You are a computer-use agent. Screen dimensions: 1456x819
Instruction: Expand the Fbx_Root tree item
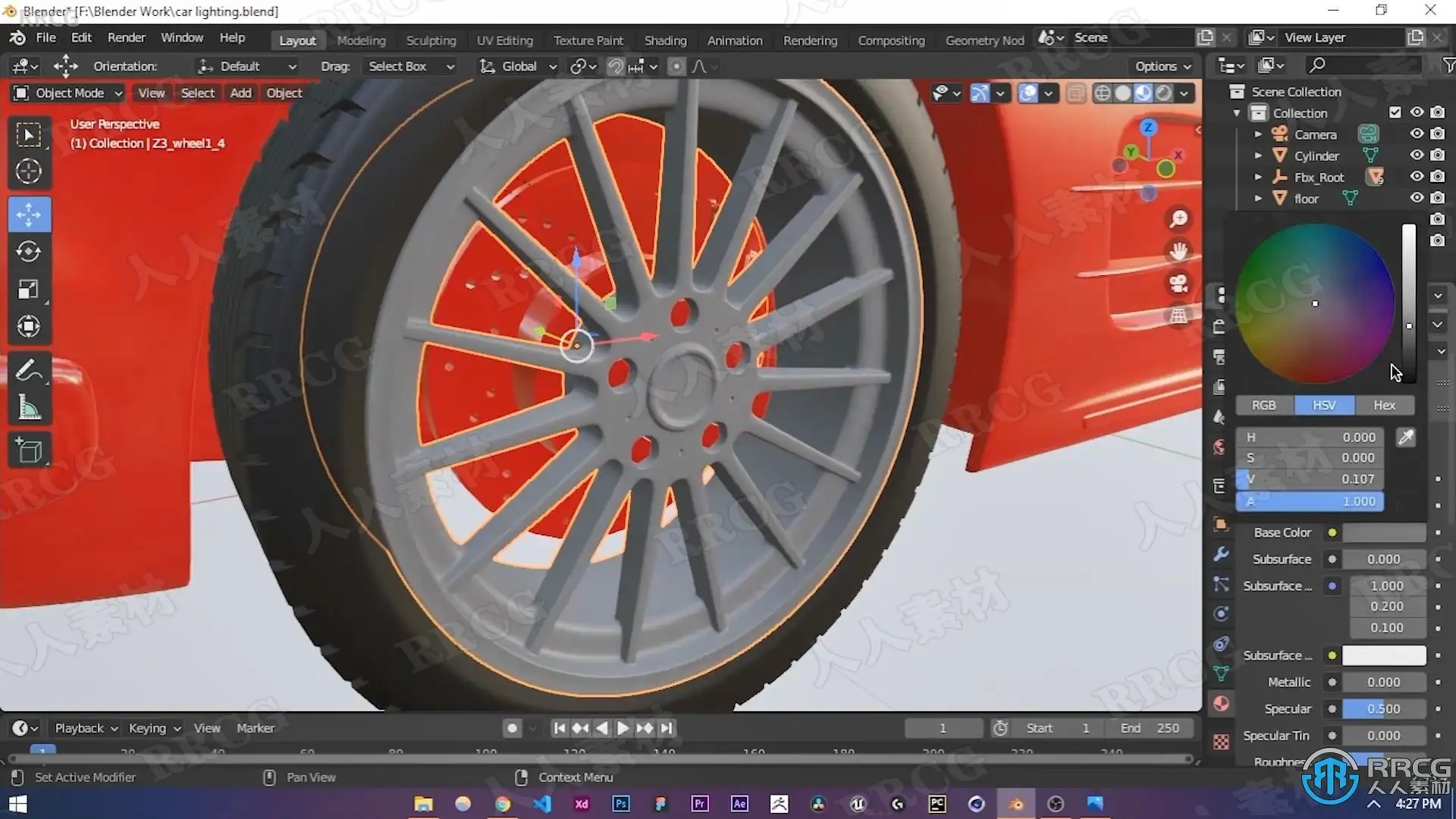[x=1258, y=177]
